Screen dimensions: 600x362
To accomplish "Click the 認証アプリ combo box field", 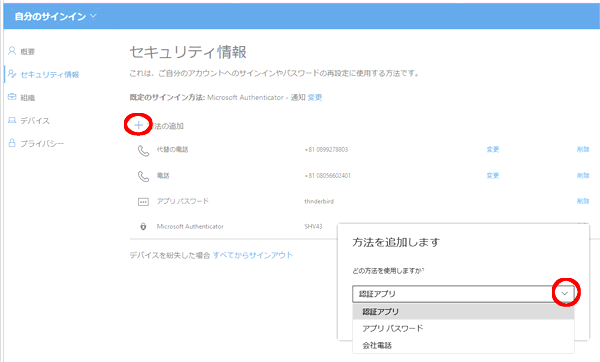I will [x=463, y=294].
